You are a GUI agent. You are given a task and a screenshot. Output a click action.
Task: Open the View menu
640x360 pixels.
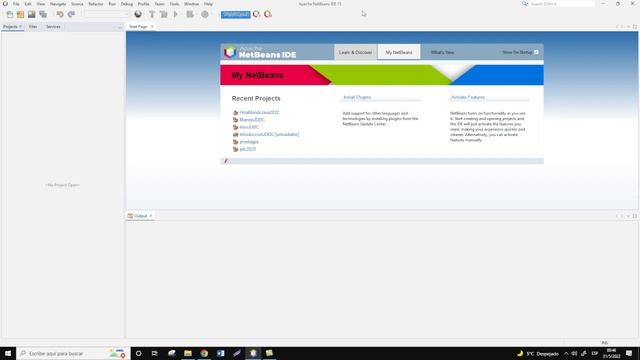click(x=41, y=4)
